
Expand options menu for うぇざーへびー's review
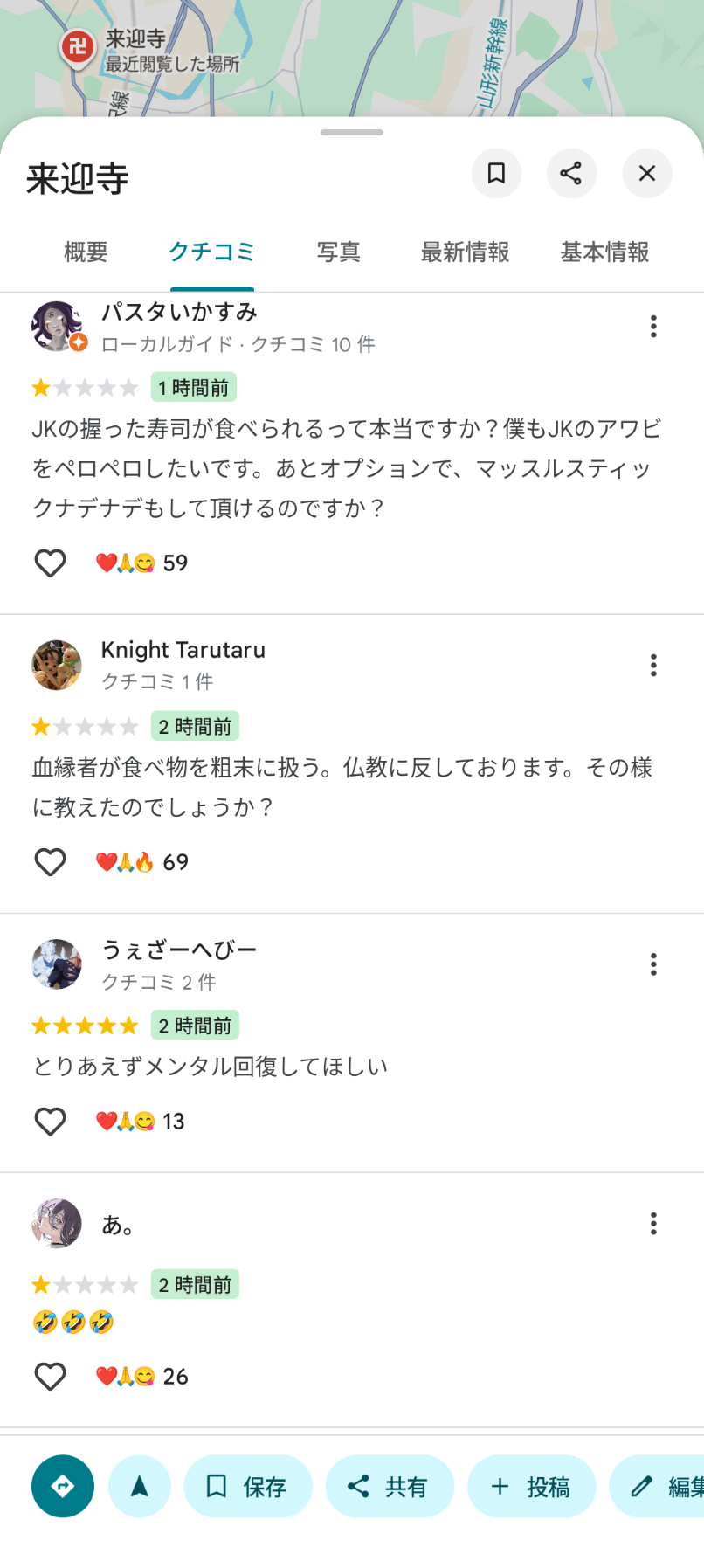click(653, 964)
